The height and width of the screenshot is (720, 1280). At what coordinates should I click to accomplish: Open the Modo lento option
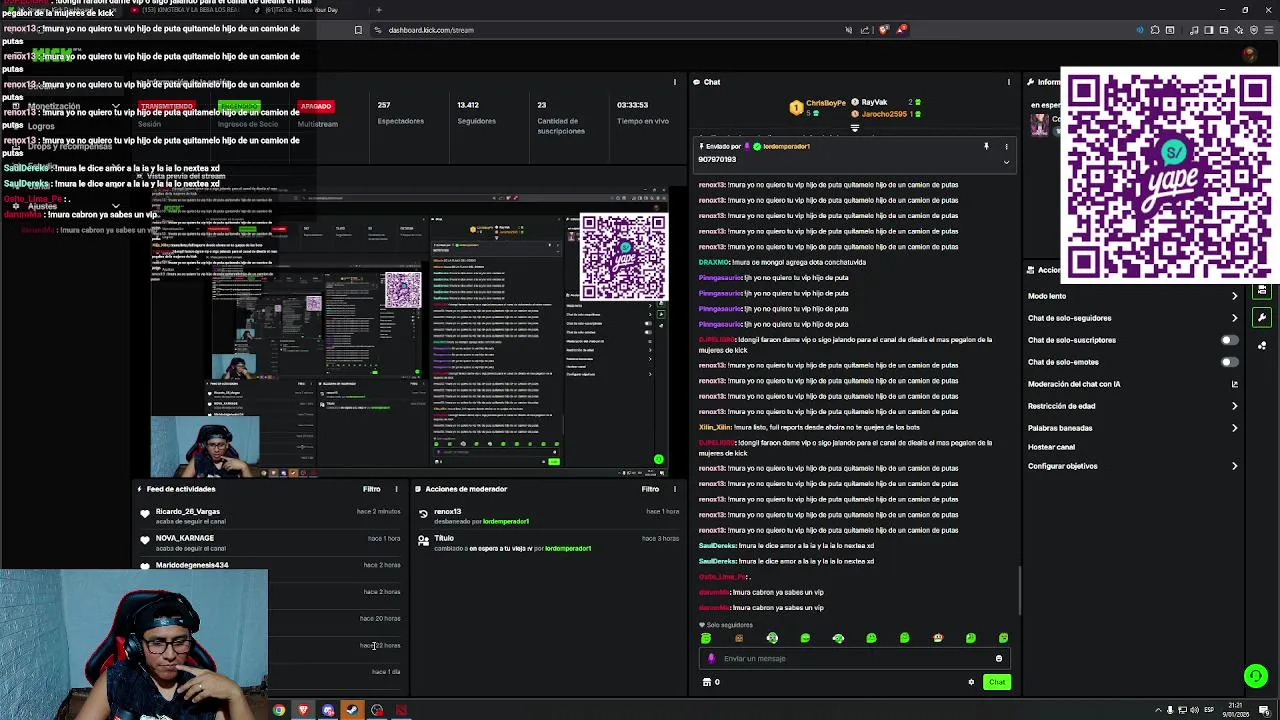[1133, 296]
